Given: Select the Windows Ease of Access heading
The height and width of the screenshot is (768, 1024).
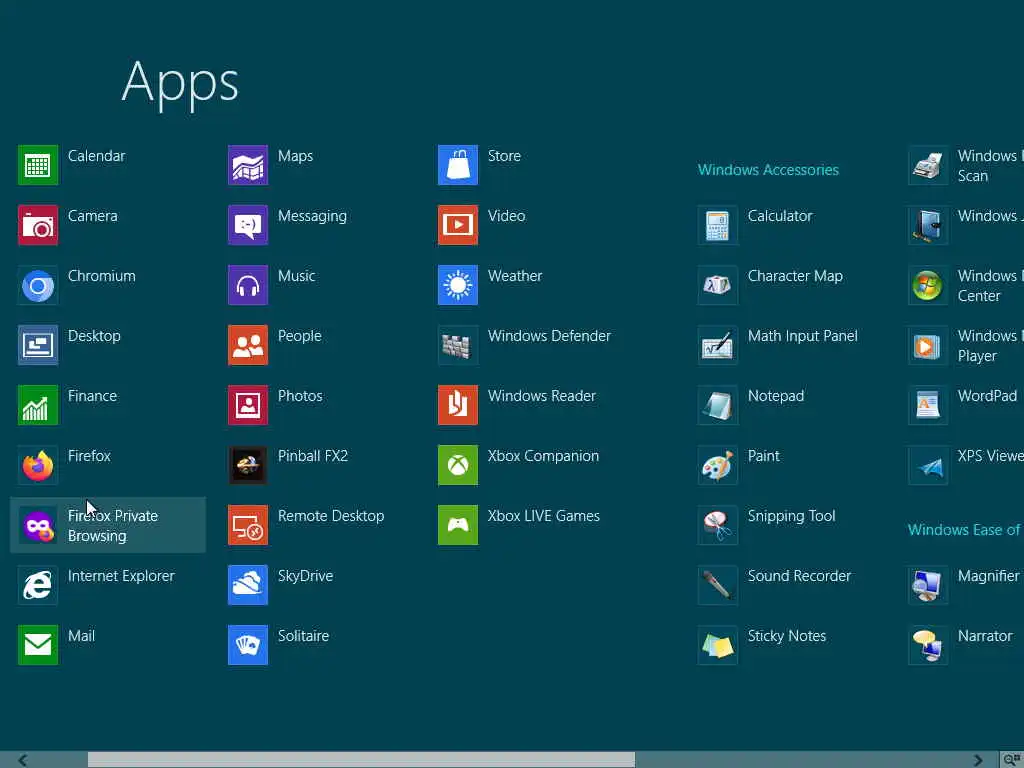Looking at the screenshot, I should 965,530.
